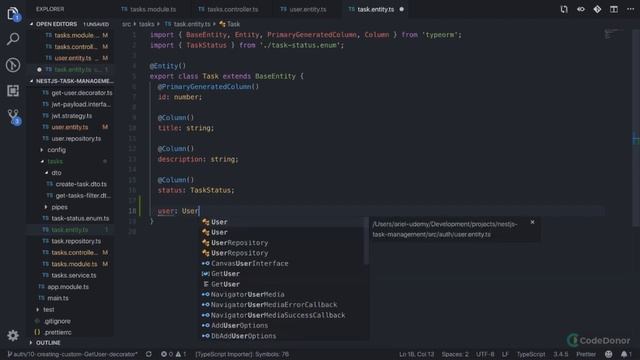
Task: Click the git branch name in status bar
Action: 72,354
